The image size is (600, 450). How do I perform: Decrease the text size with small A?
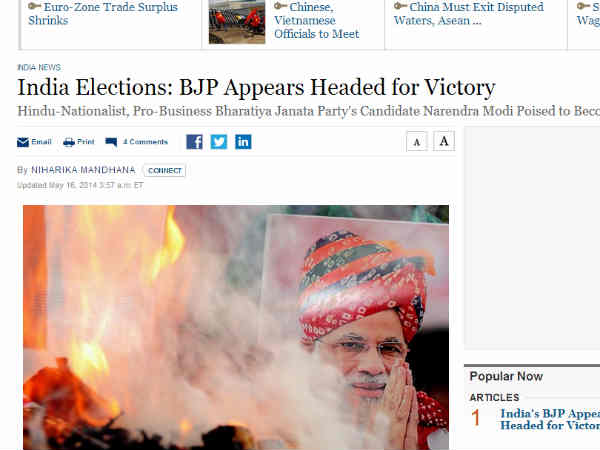pos(417,142)
